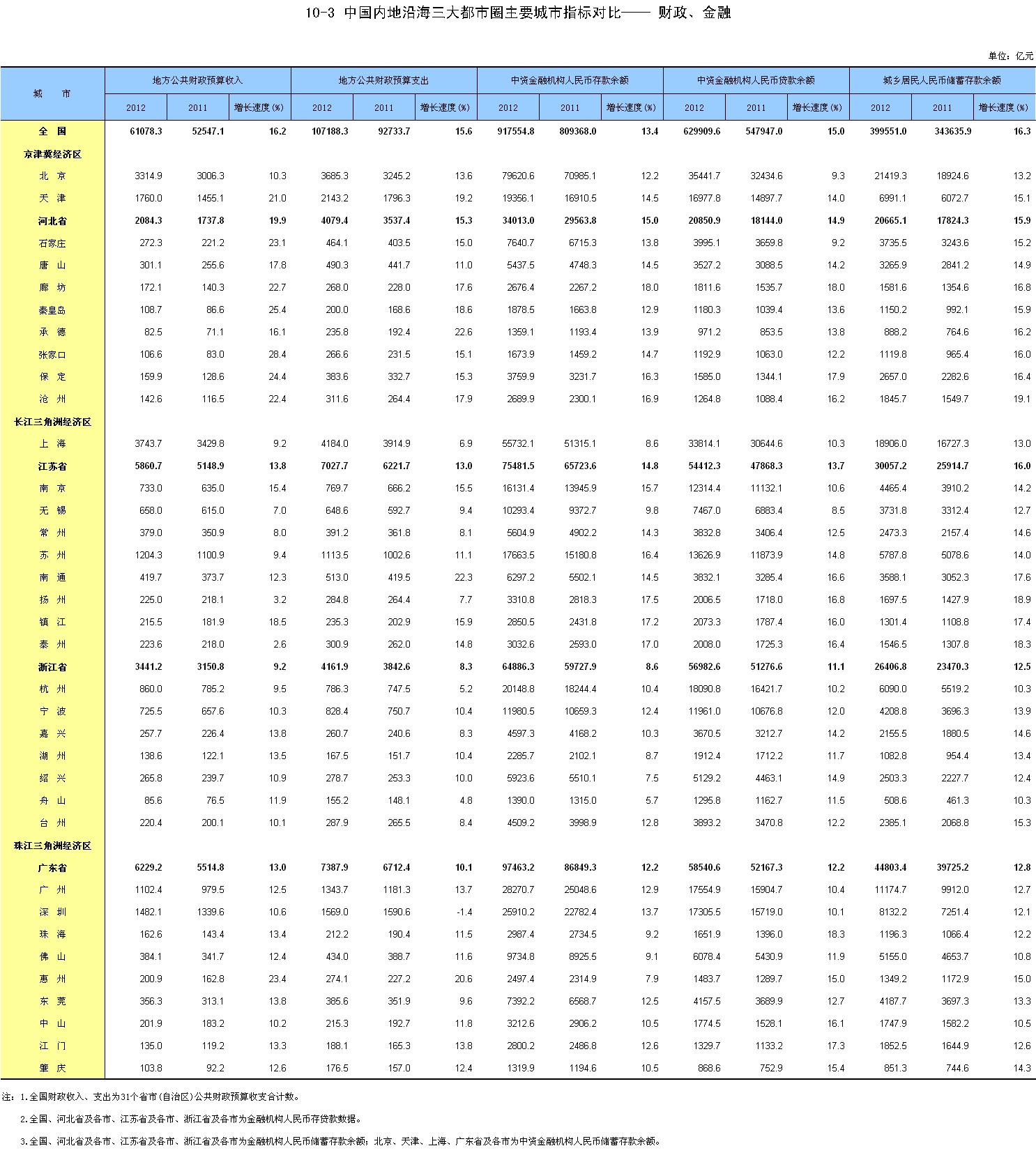Select the 地方公共财政预算支出 header

coord(383,80)
